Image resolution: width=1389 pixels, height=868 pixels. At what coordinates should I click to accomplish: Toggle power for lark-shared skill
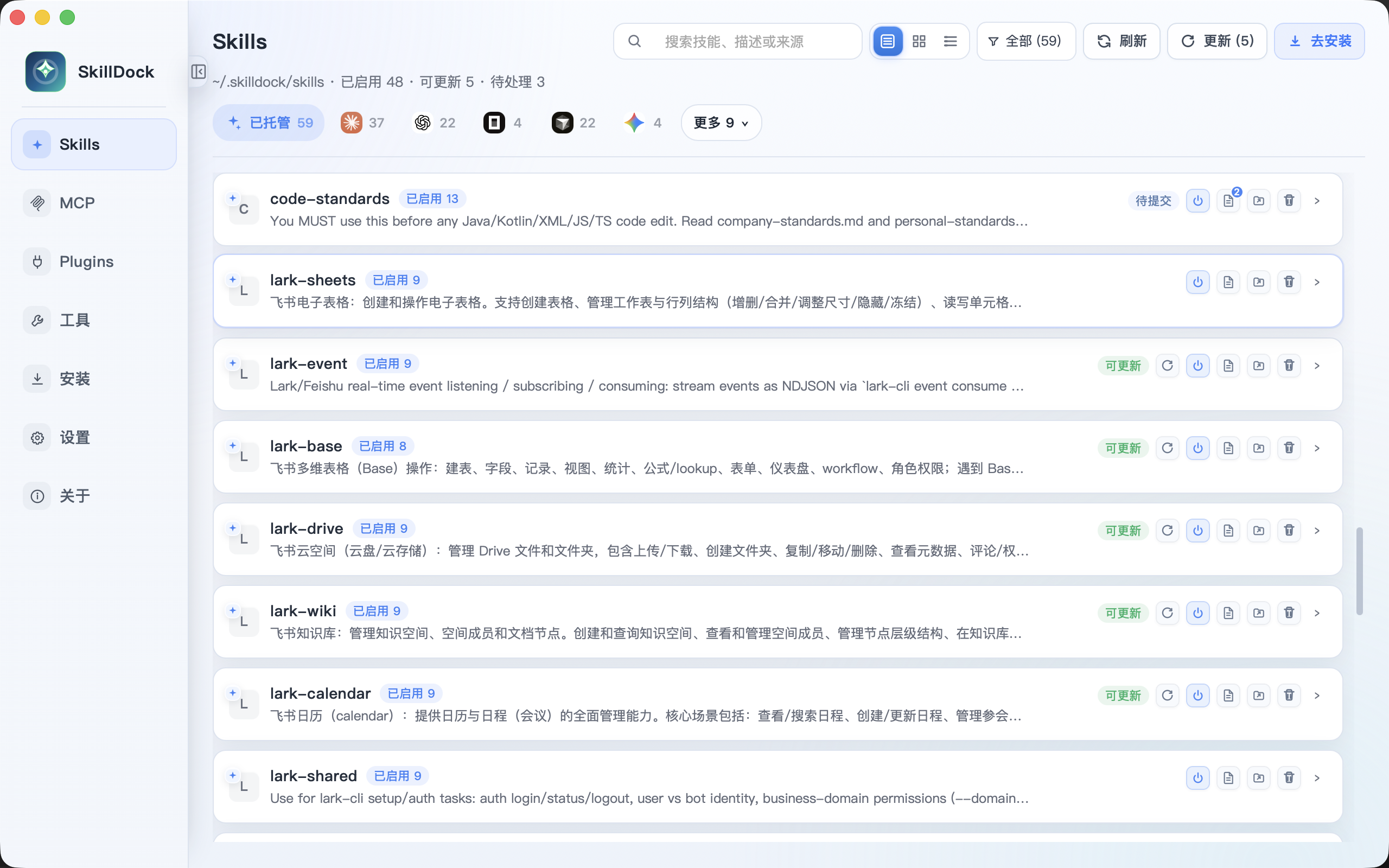[1198, 778]
